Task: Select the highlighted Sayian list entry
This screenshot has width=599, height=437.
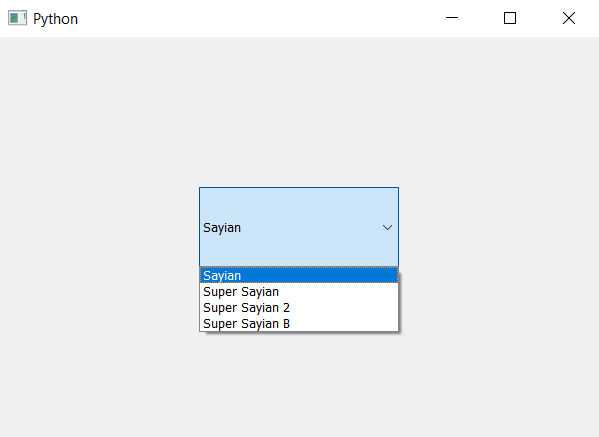Action: point(299,275)
